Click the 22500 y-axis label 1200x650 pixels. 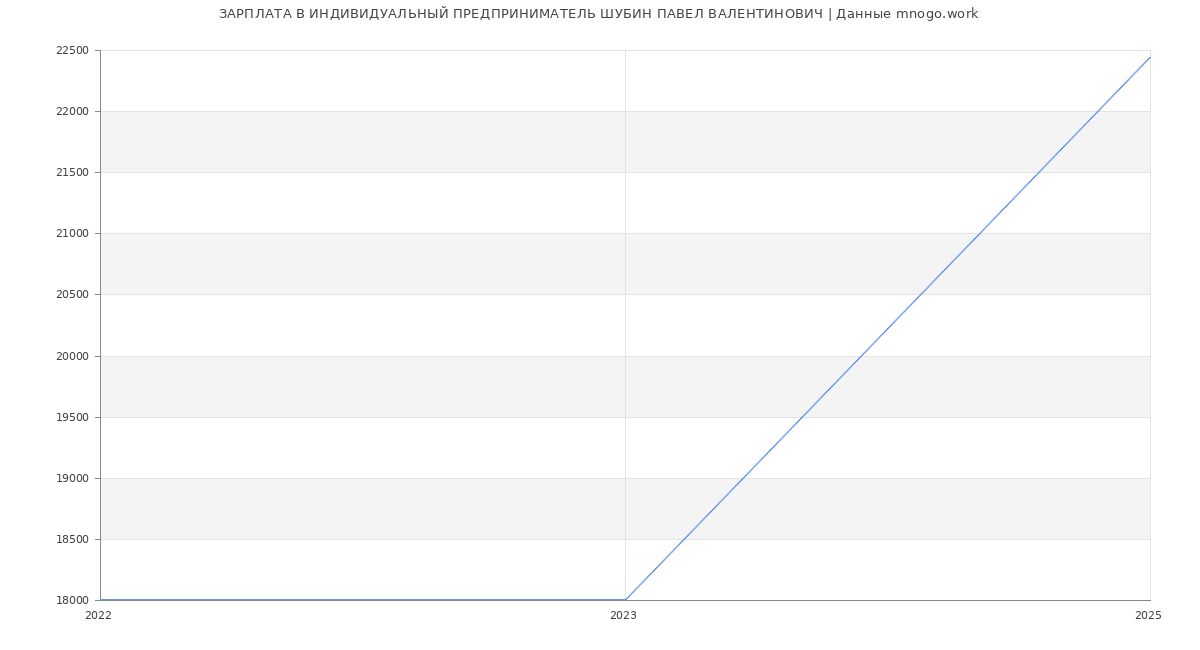[x=72, y=51]
